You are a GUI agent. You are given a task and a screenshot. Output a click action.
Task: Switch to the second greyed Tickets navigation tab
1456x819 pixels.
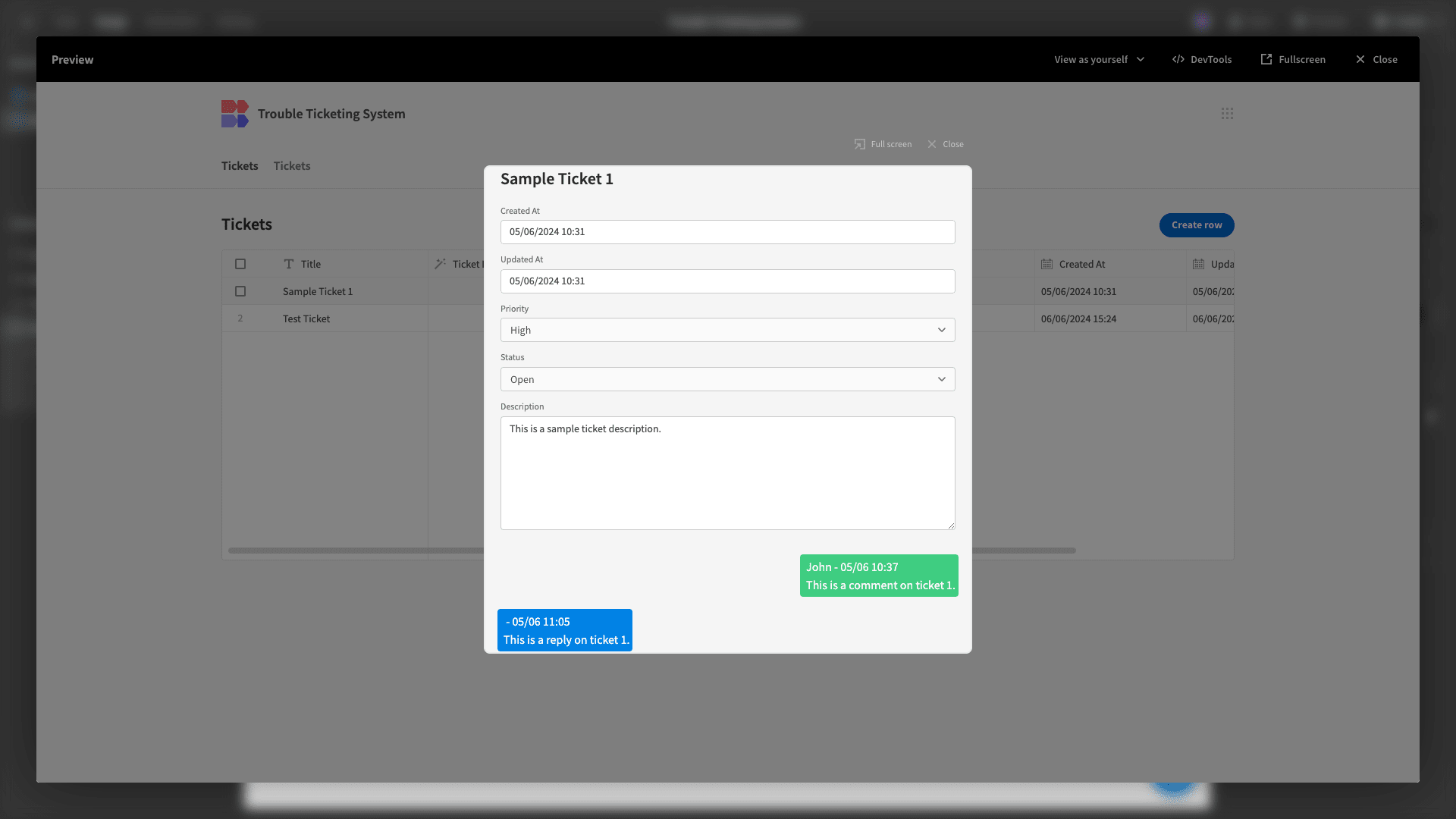click(x=292, y=166)
